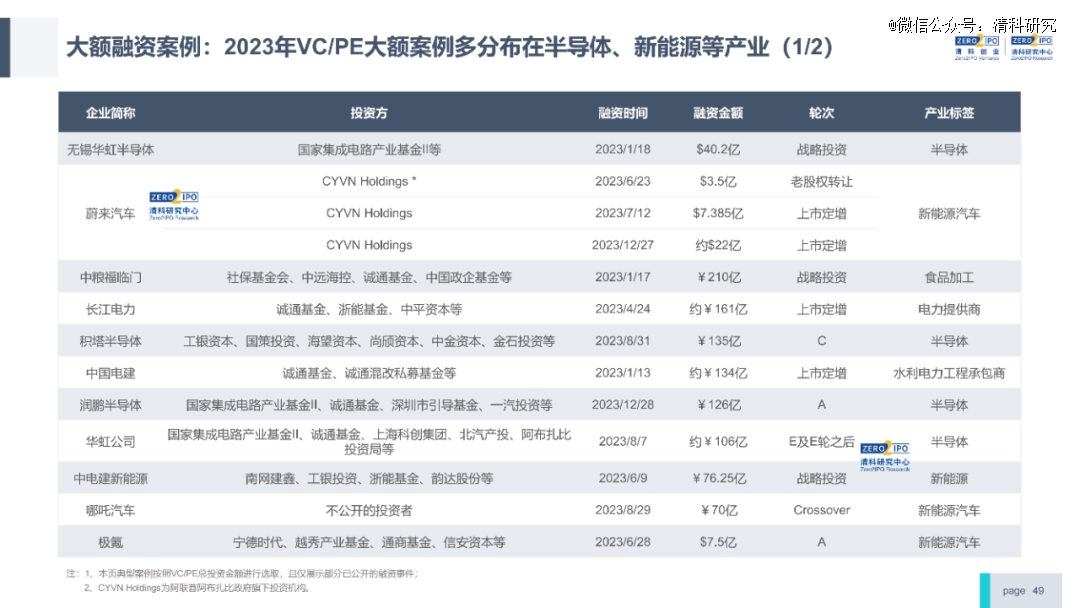The image size is (1080, 608).
Task: Click the 工银资本、国策投资 investor cell
Action: pyautogui.click(x=368, y=342)
